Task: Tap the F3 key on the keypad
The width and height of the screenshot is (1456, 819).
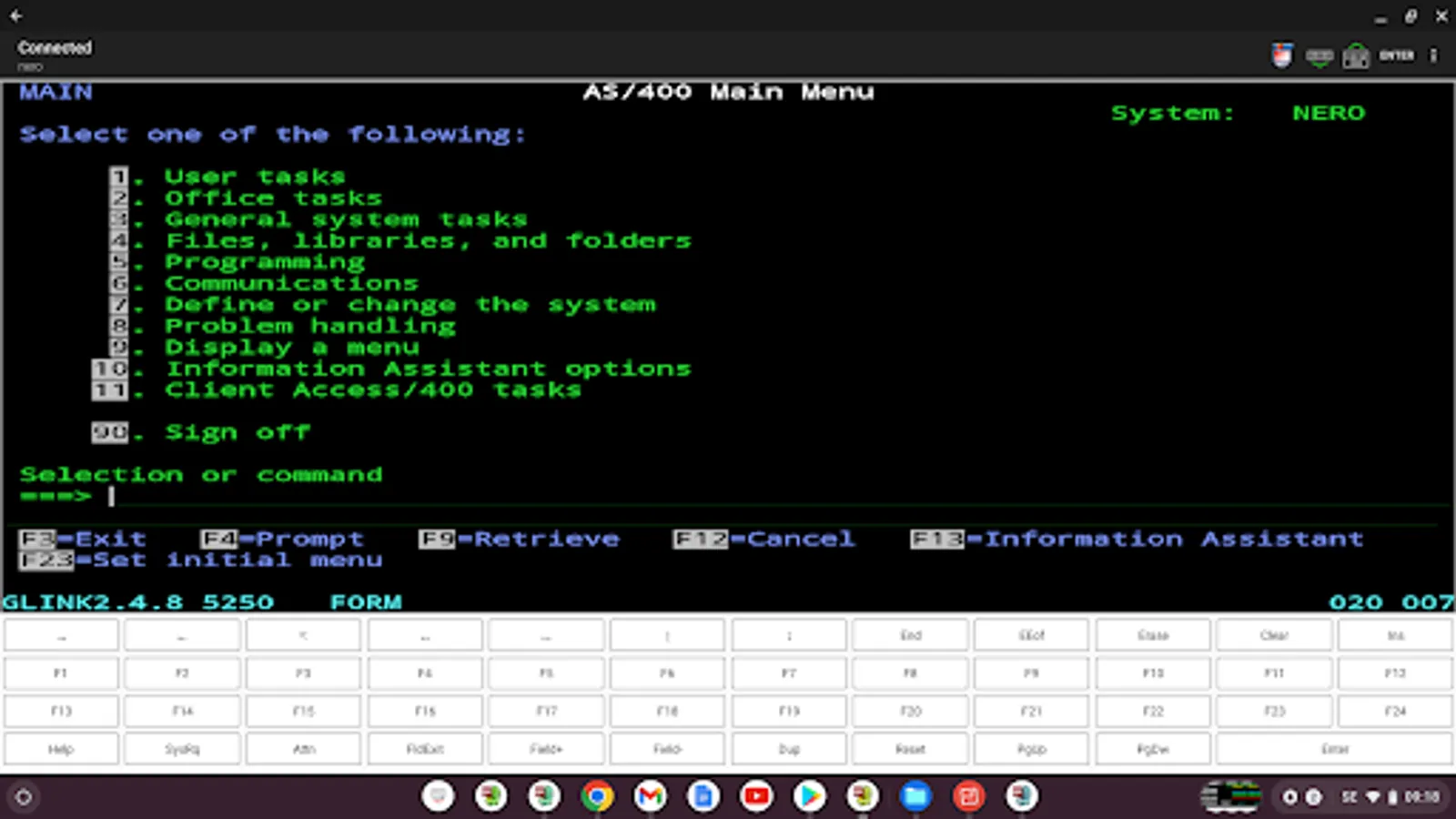Action: click(303, 673)
